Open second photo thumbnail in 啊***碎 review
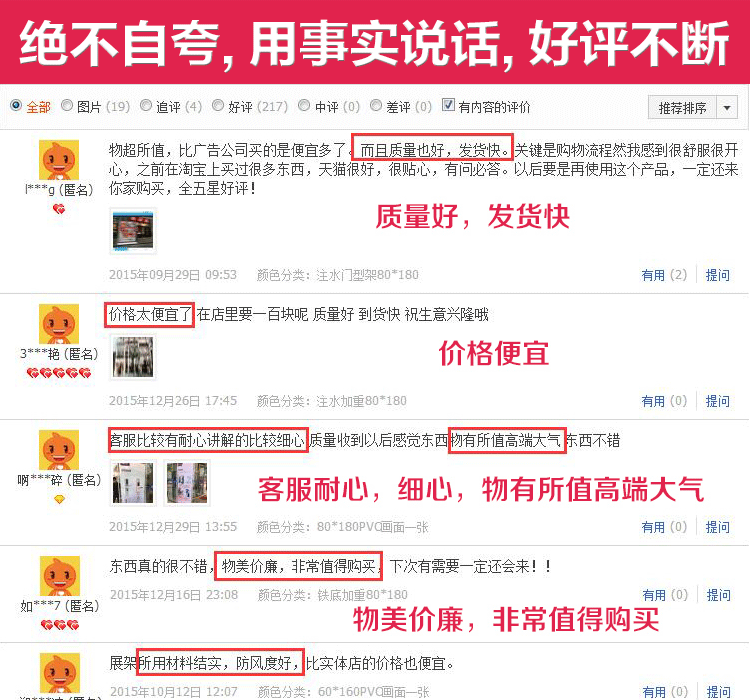750x700 pixels. tap(187, 483)
